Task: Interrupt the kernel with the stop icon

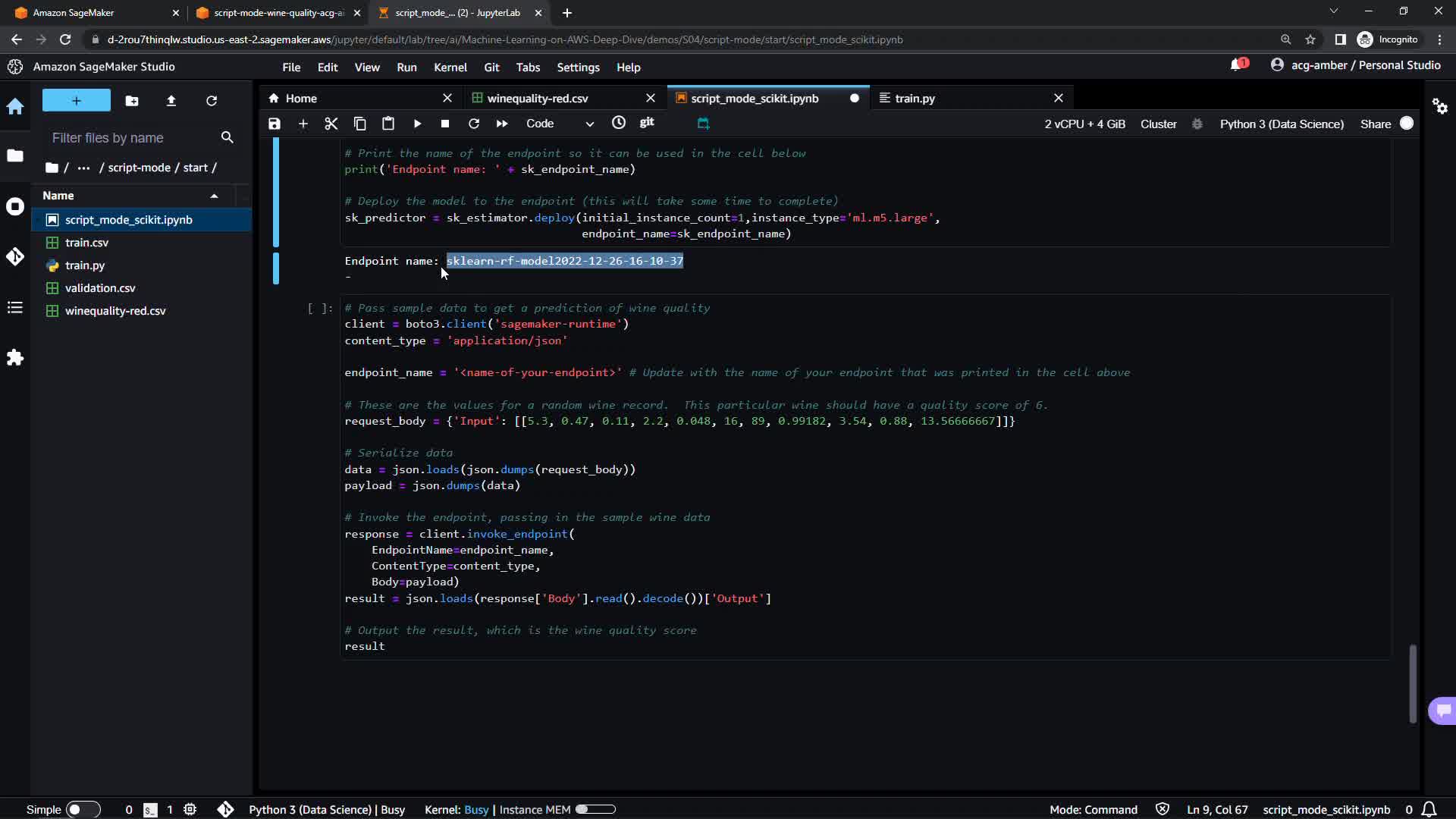Action: (445, 124)
